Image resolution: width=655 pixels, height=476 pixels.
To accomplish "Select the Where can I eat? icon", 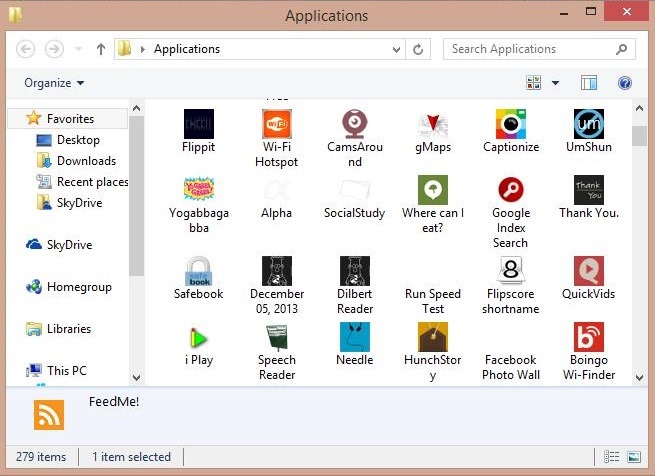I will click(x=433, y=190).
